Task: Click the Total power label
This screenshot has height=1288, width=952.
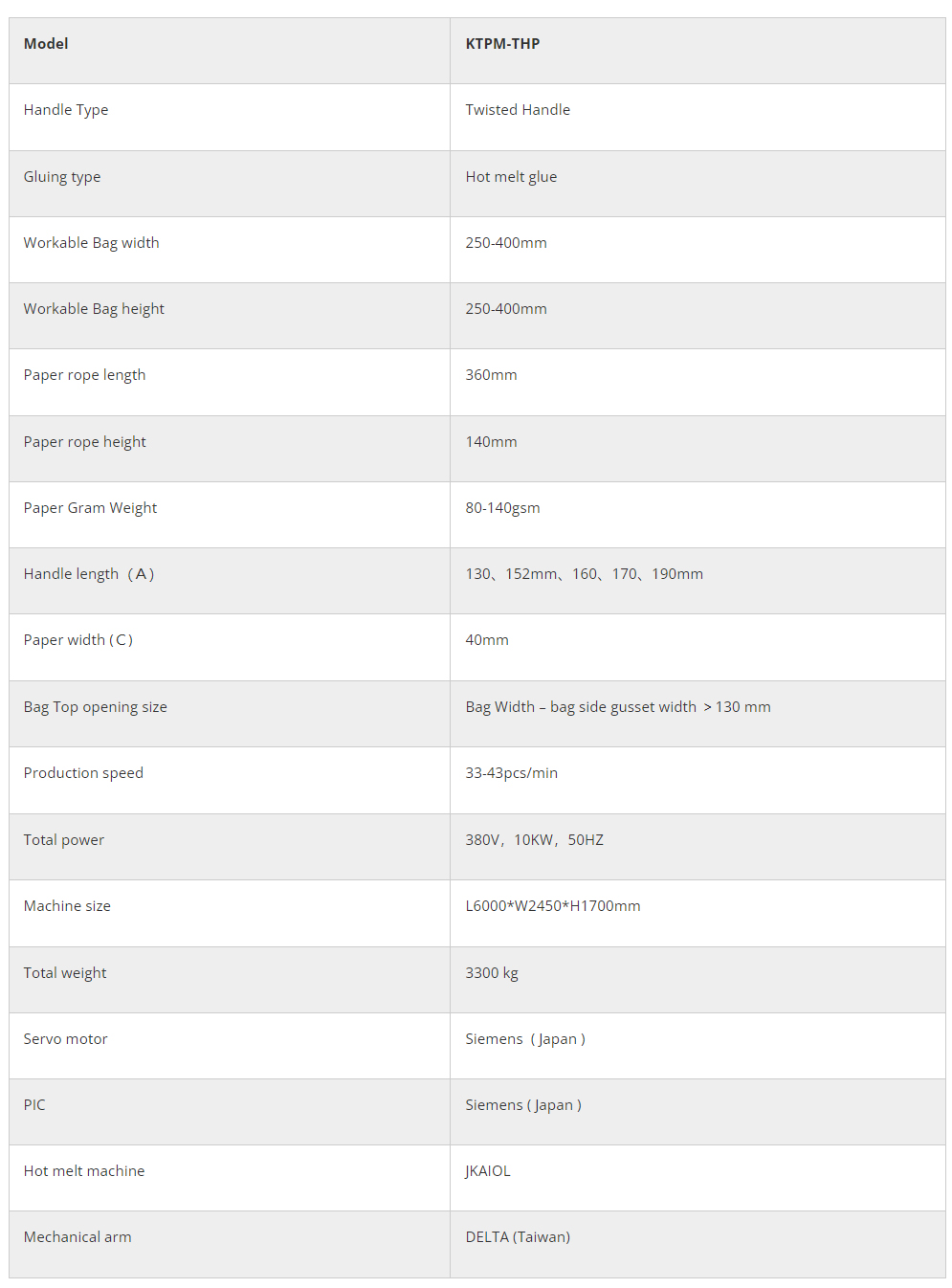Action: [64, 840]
